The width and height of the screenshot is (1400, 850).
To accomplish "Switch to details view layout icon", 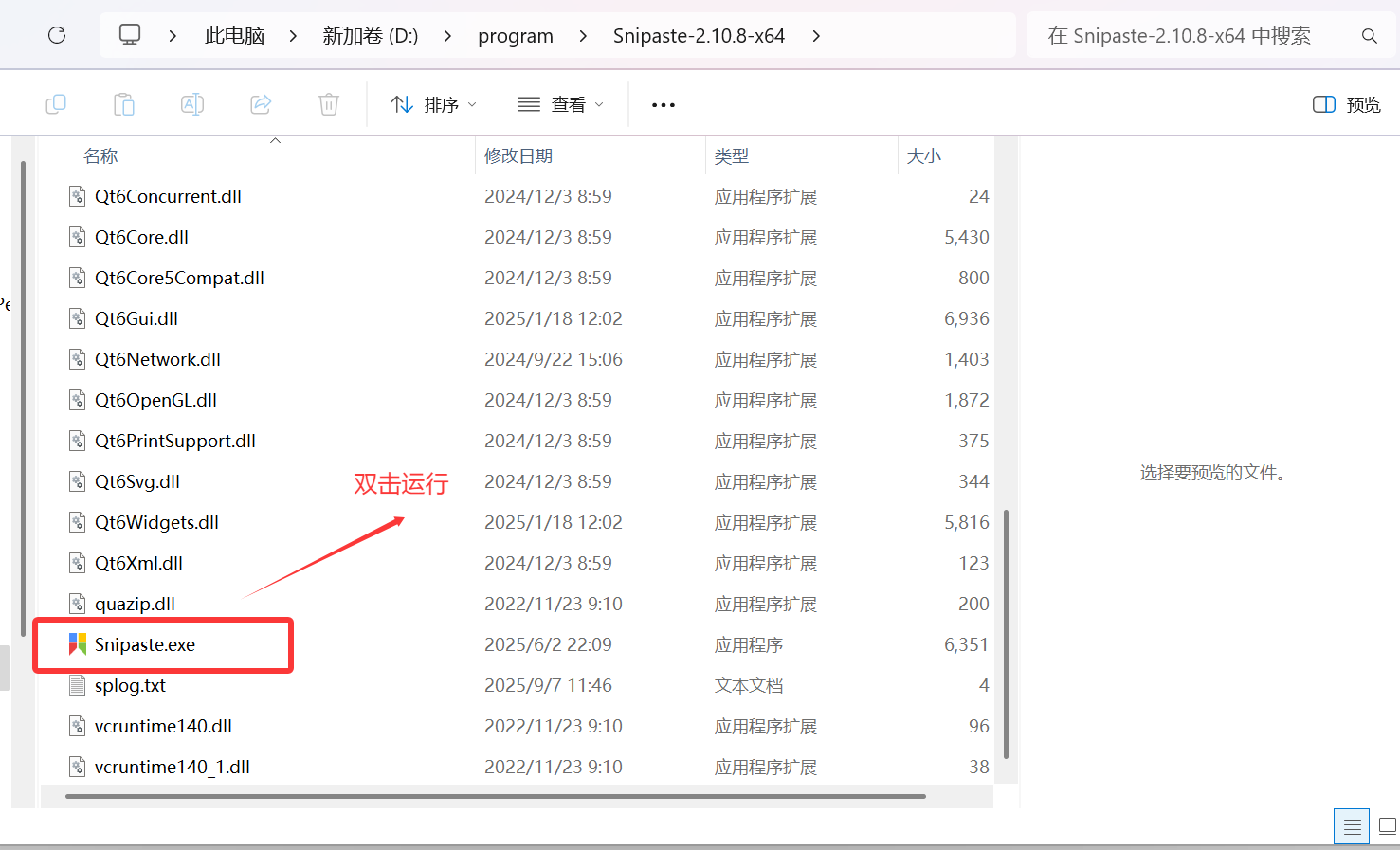I will tap(1352, 826).
